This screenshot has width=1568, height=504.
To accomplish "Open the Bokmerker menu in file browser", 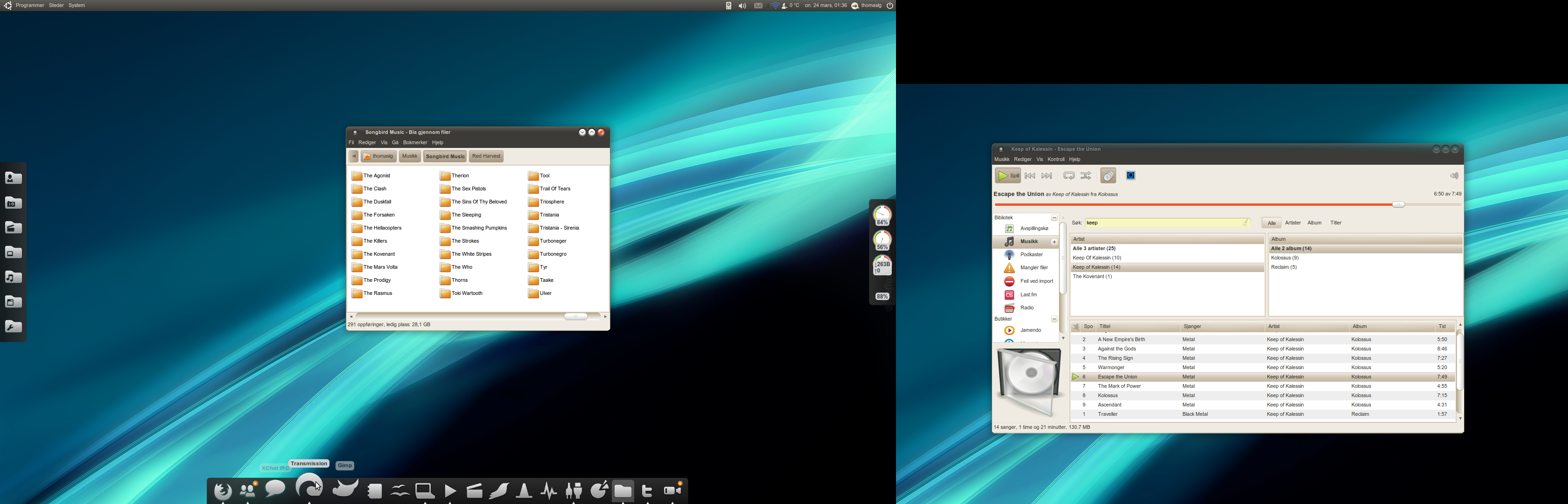I will 415,142.
